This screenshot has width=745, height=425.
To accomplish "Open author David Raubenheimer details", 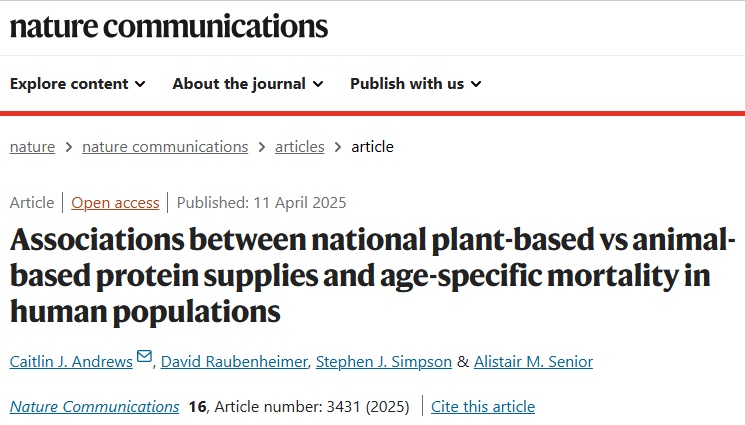I will tap(234, 362).
